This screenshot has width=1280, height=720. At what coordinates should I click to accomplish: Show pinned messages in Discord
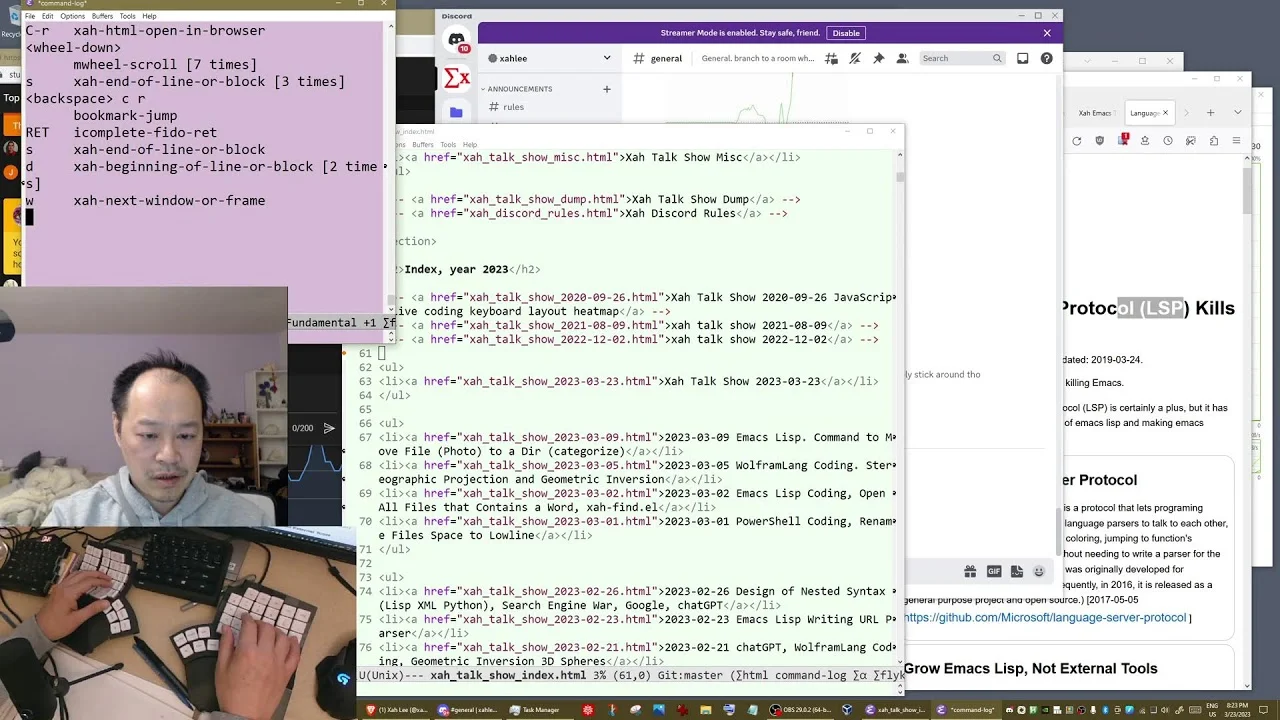point(878,59)
